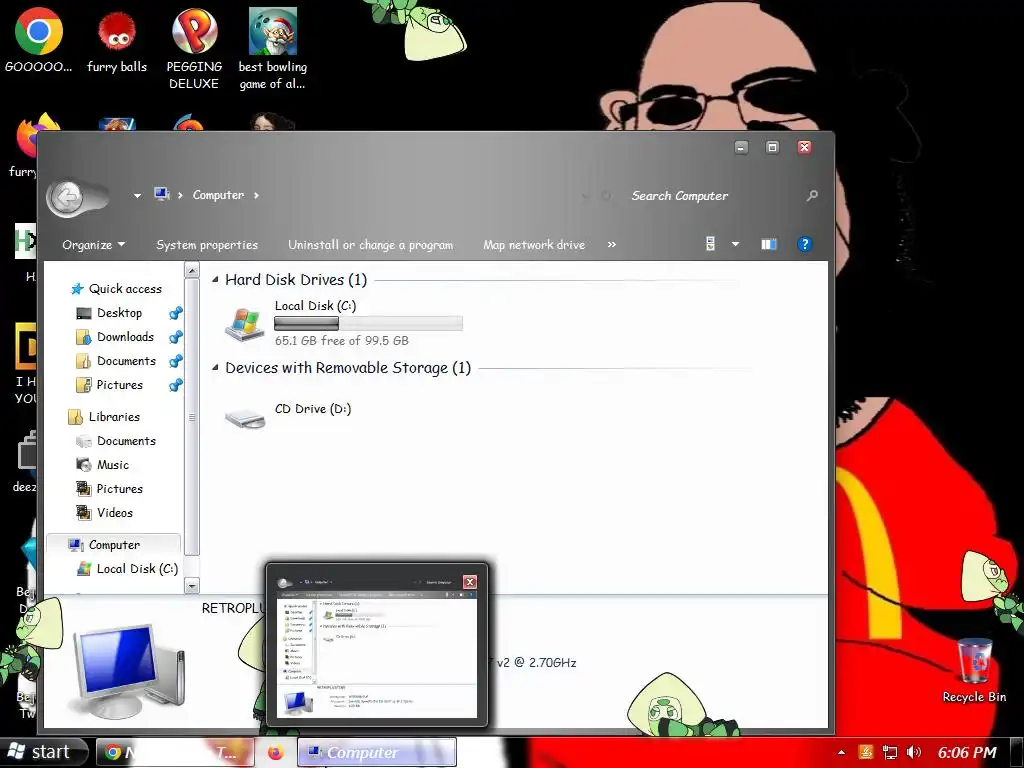This screenshot has height=768, width=1024.
Task: Click the back navigation arrow in Explorer
Action: pos(66,196)
